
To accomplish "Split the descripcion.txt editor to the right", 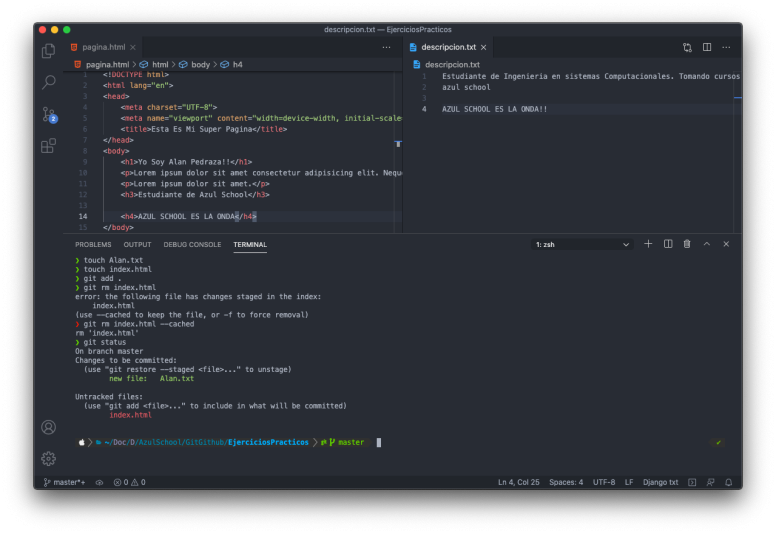I will tap(707, 47).
